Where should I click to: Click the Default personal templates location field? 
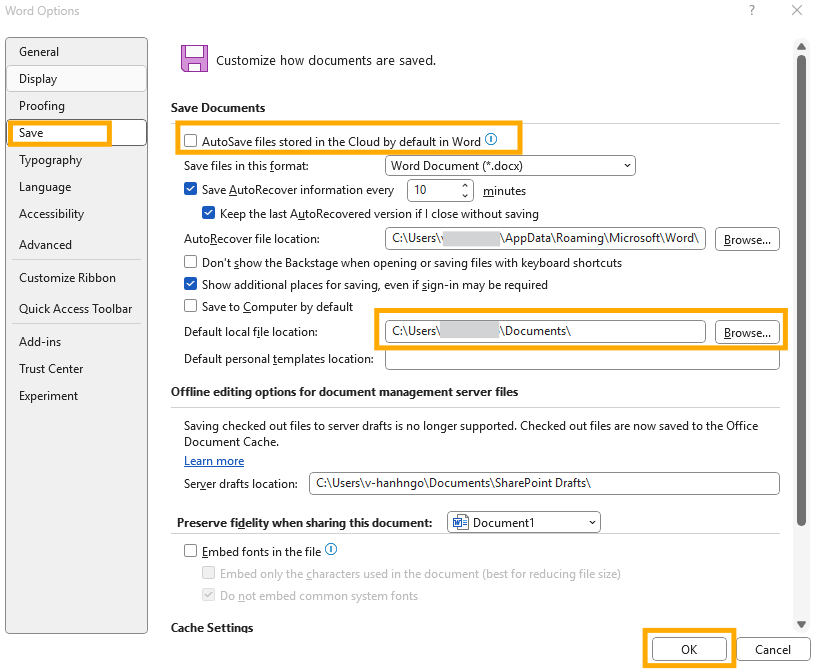(x=582, y=360)
